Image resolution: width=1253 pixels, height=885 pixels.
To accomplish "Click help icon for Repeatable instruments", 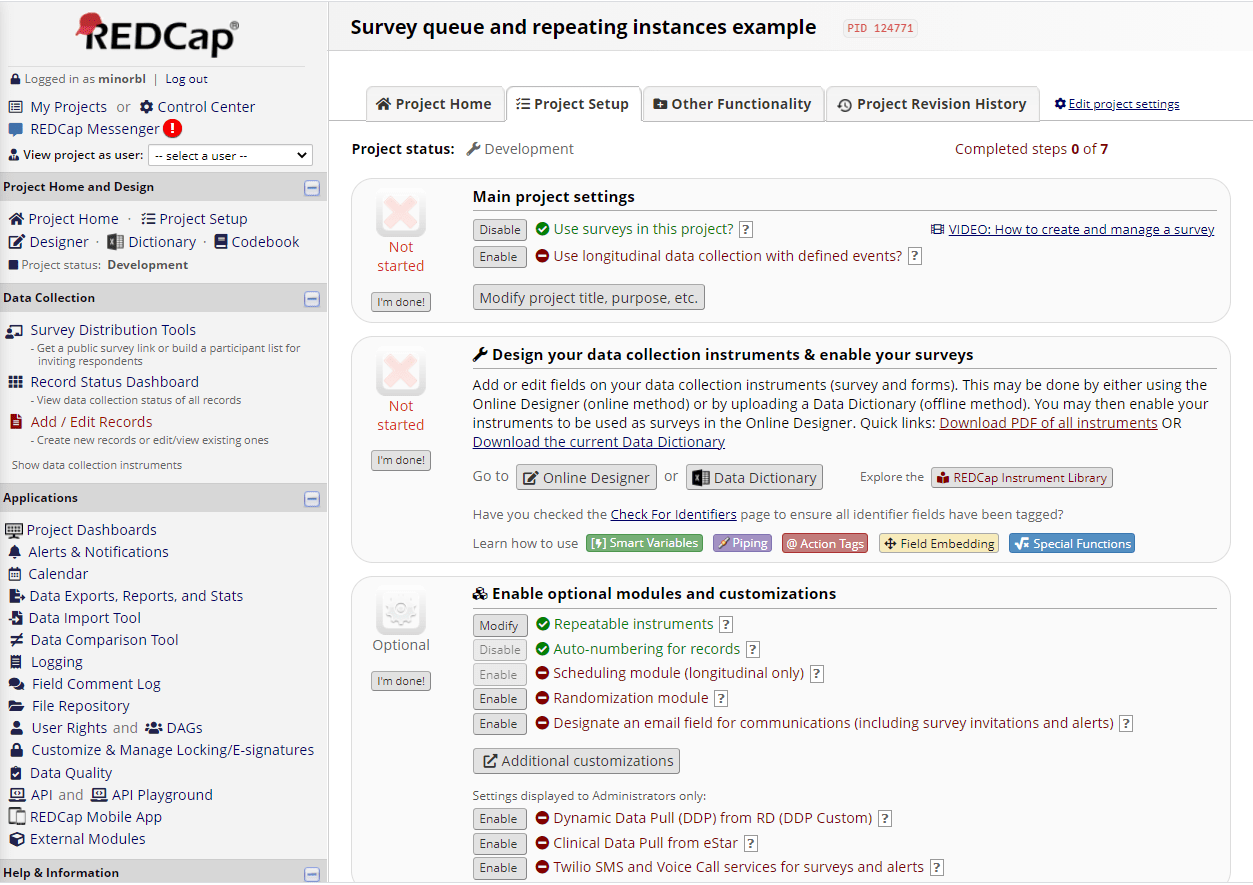I will [726, 624].
